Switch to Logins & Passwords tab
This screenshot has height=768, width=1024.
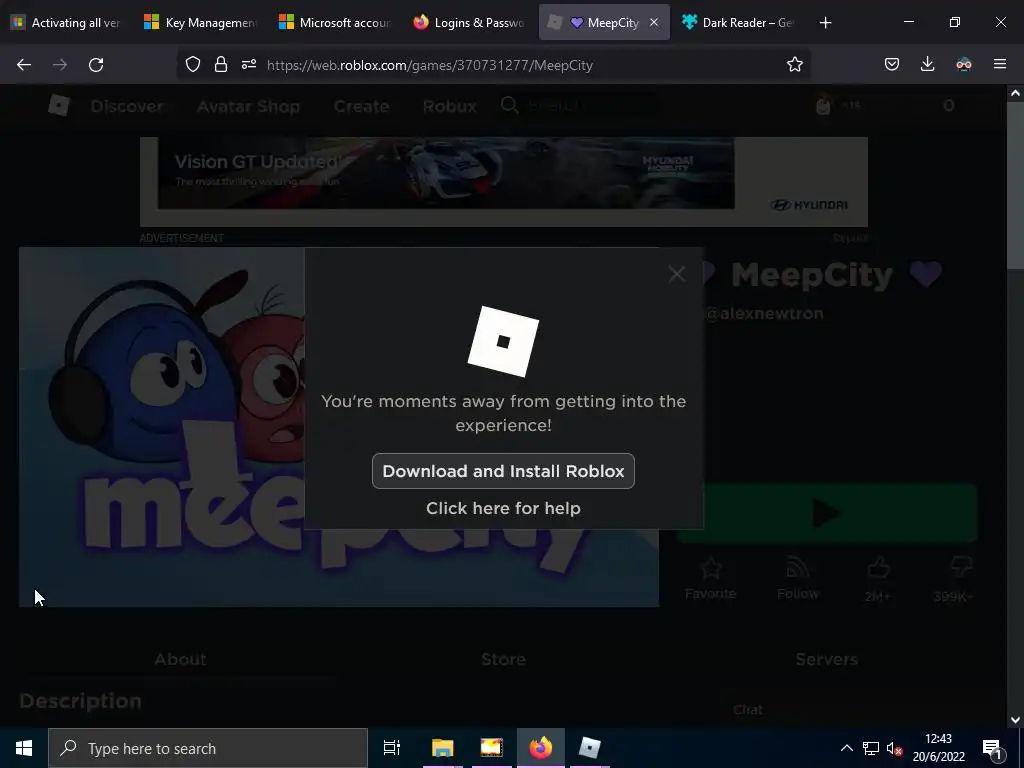pyautogui.click(x=470, y=23)
